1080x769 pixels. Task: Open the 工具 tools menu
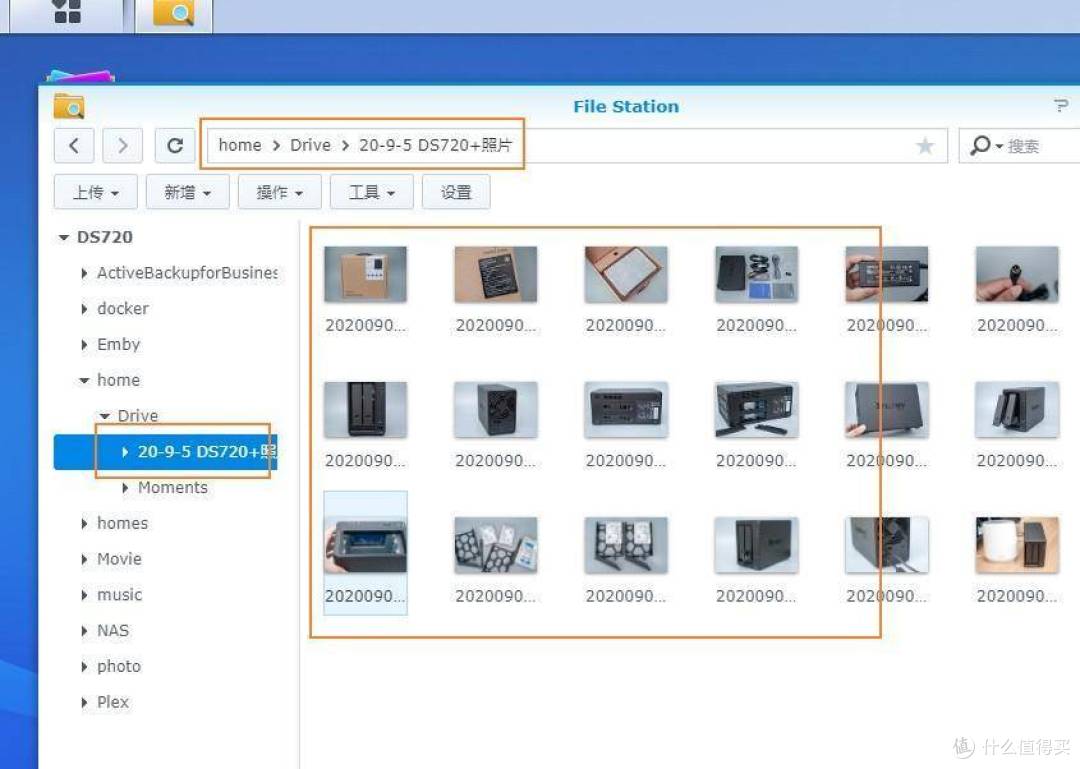(x=371, y=192)
